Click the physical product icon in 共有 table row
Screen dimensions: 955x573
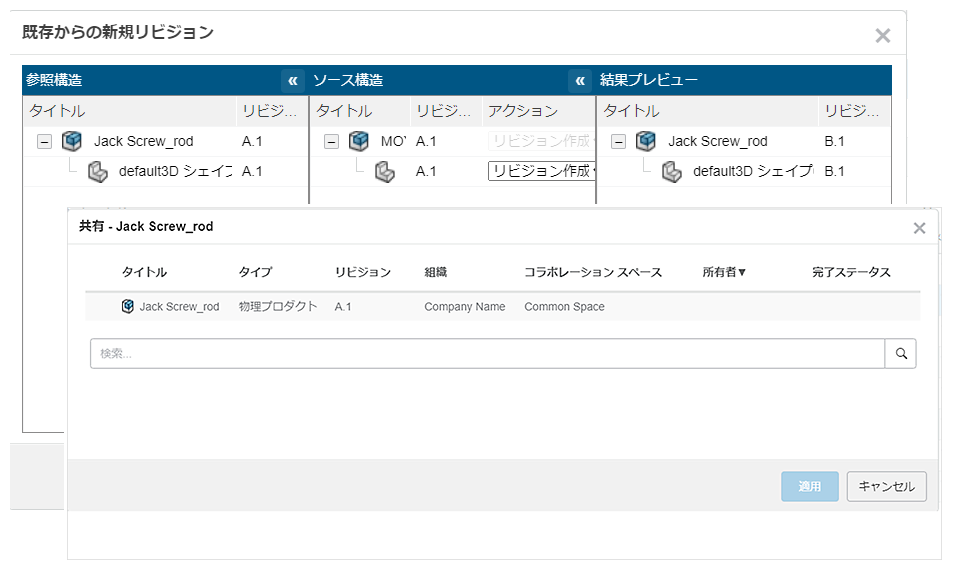(x=128, y=306)
